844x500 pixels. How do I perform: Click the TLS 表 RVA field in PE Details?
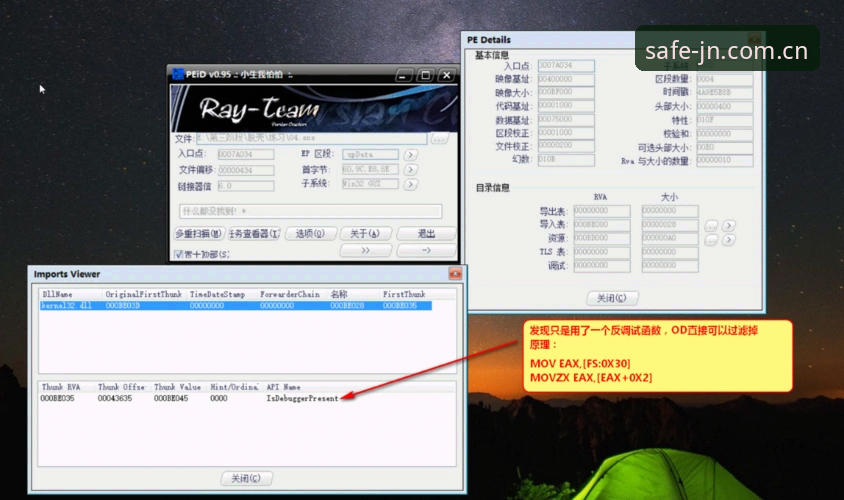(x=602, y=252)
